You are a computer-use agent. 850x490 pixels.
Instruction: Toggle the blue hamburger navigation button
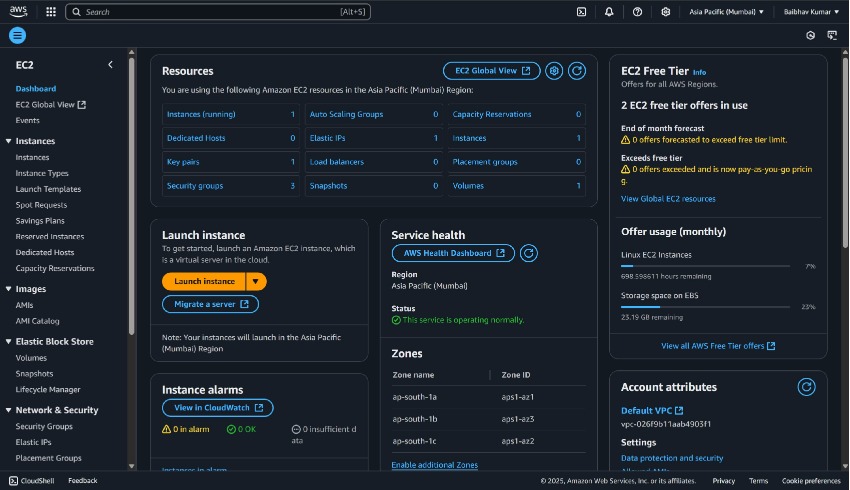[x=17, y=35]
